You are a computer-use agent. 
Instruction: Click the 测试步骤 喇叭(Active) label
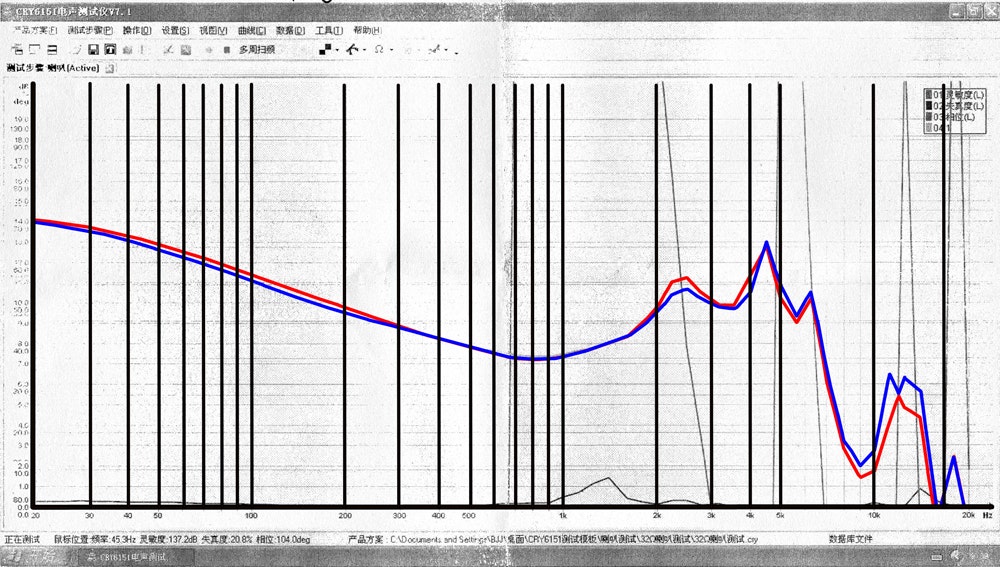pyautogui.click(x=52, y=69)
